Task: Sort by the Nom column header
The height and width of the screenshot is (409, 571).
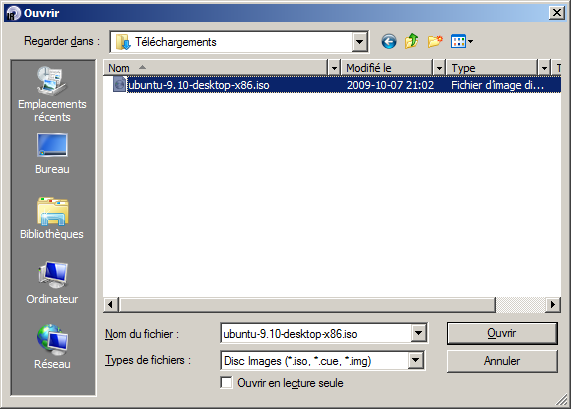Action: 216,68
